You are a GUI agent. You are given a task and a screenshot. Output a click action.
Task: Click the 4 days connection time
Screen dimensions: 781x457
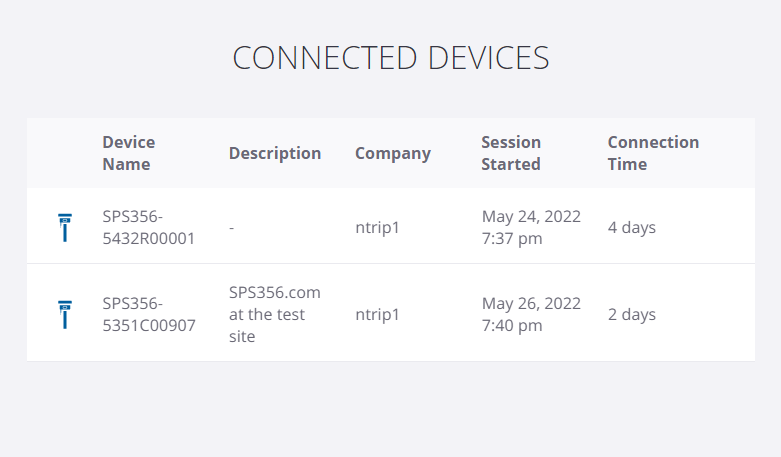click(632, 228)
